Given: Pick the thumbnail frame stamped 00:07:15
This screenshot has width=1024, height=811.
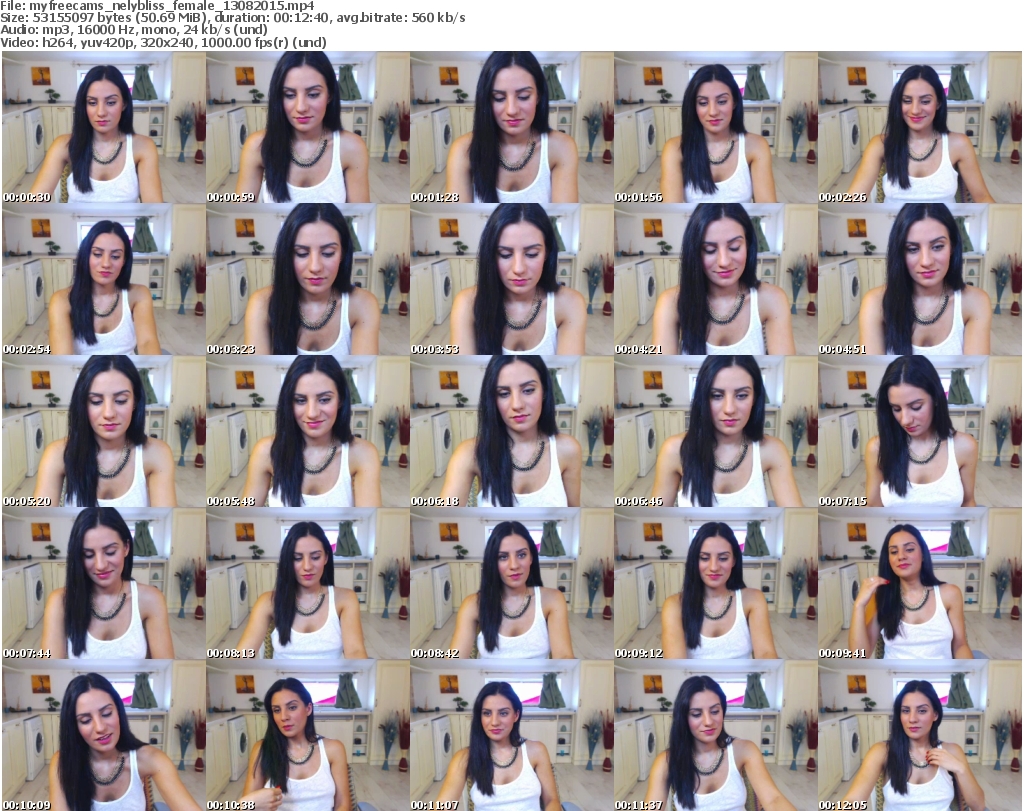Looking at the screenshot, I should (920, 431).
